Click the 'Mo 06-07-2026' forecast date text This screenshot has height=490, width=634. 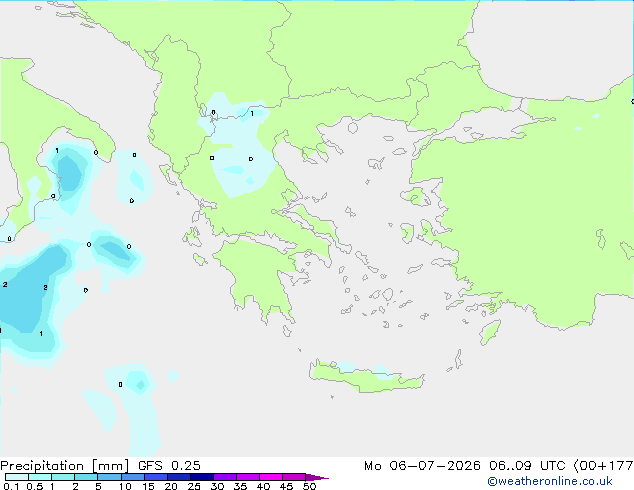coord(422,466)
